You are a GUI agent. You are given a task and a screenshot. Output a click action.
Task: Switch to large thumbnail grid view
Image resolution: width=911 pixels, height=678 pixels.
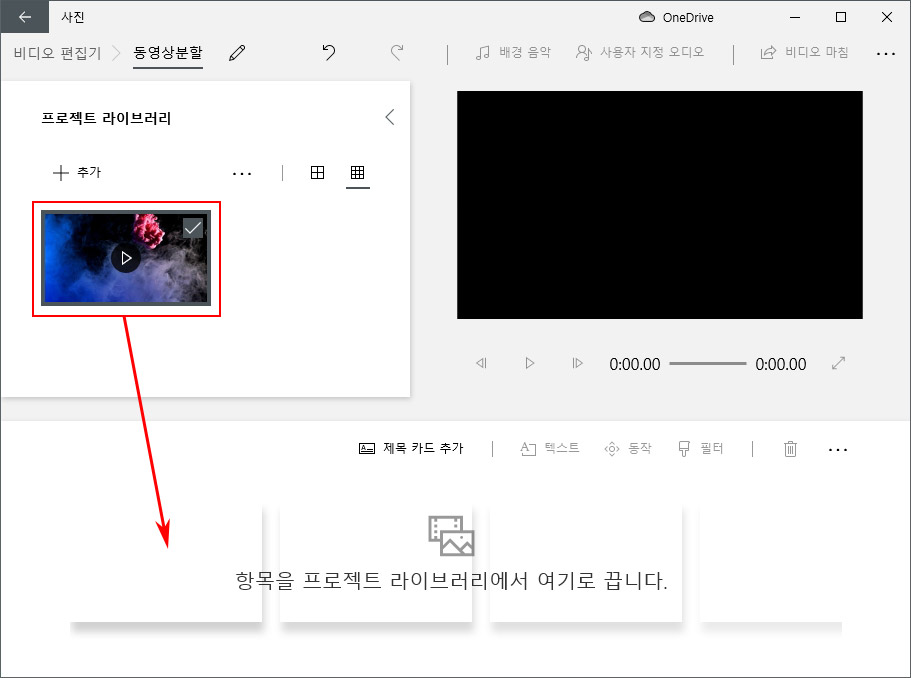tap(317, 171)
